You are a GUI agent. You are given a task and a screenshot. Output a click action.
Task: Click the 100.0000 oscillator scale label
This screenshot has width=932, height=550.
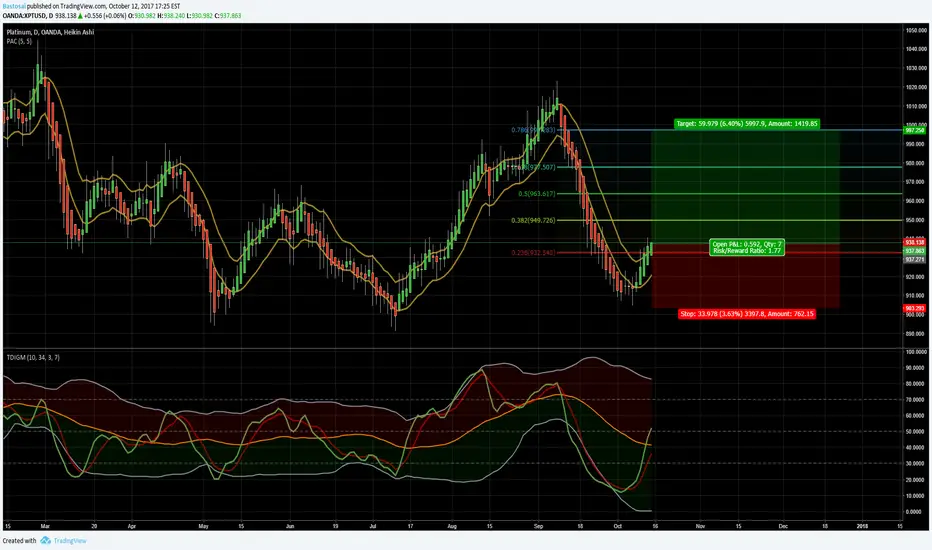[916, 352]
